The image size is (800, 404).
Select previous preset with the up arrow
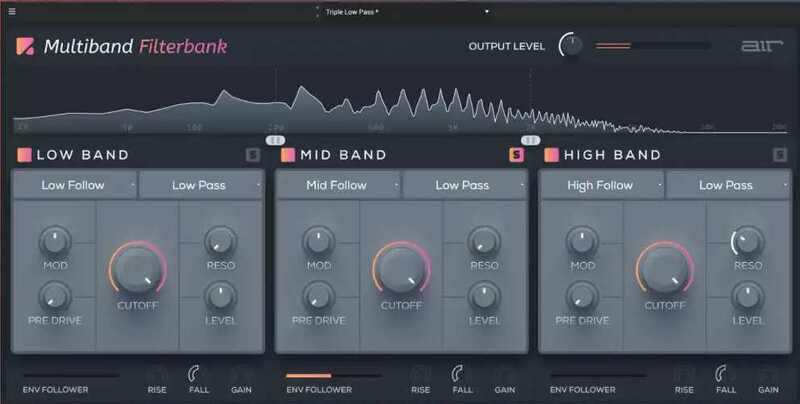[317, 9]
